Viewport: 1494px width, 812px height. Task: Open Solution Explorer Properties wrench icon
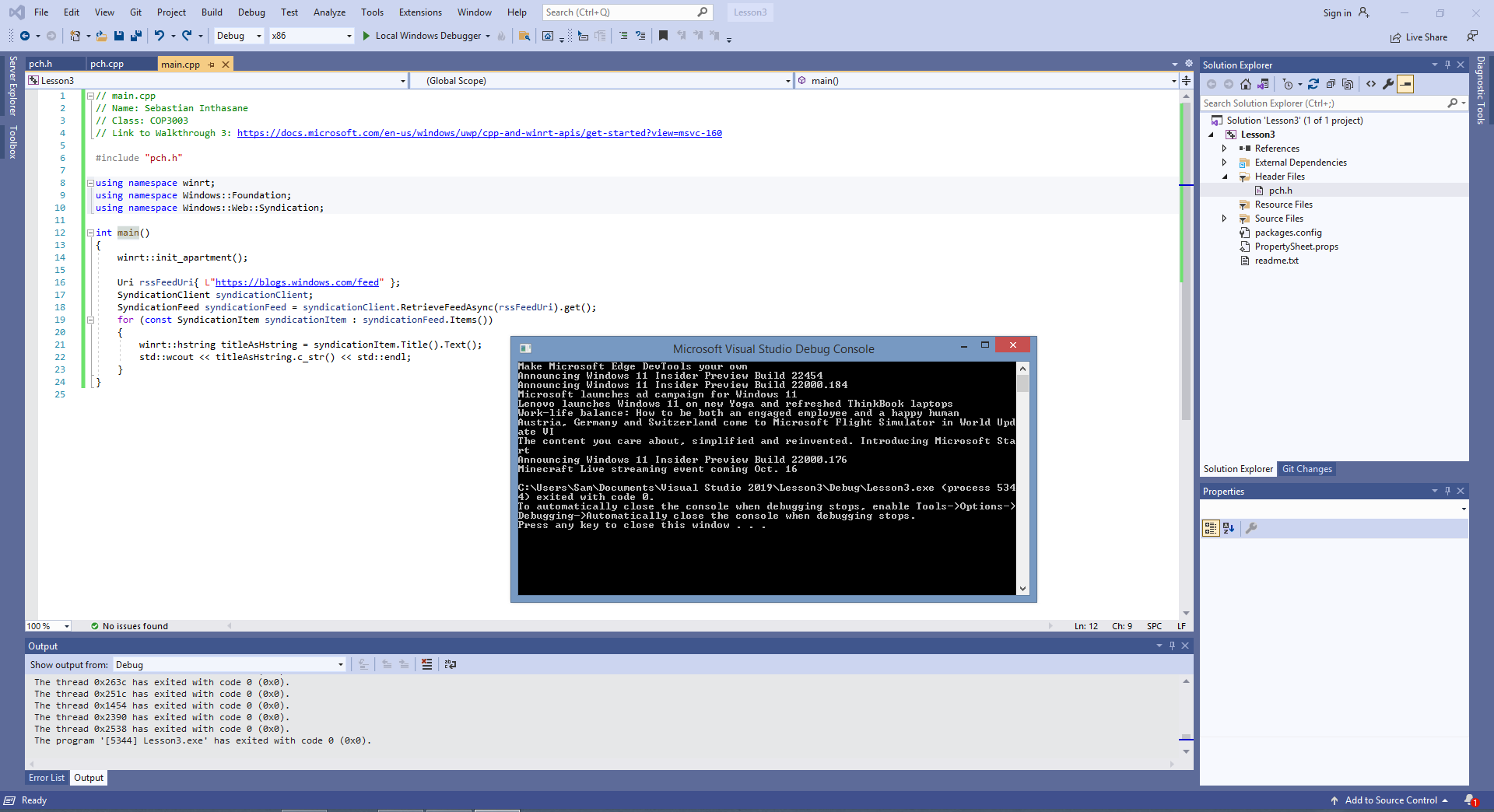pyautogui.click(x=1389, y=84)
